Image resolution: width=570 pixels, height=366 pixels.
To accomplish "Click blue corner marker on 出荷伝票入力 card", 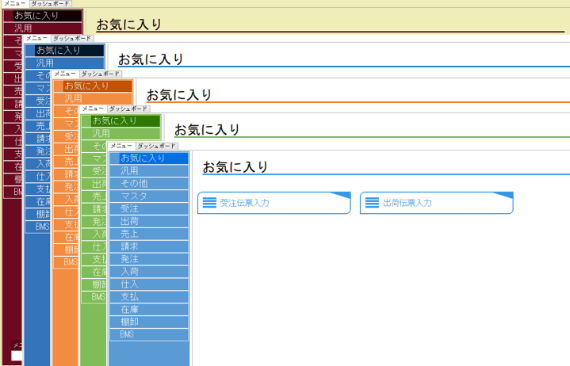I will 505,195.
